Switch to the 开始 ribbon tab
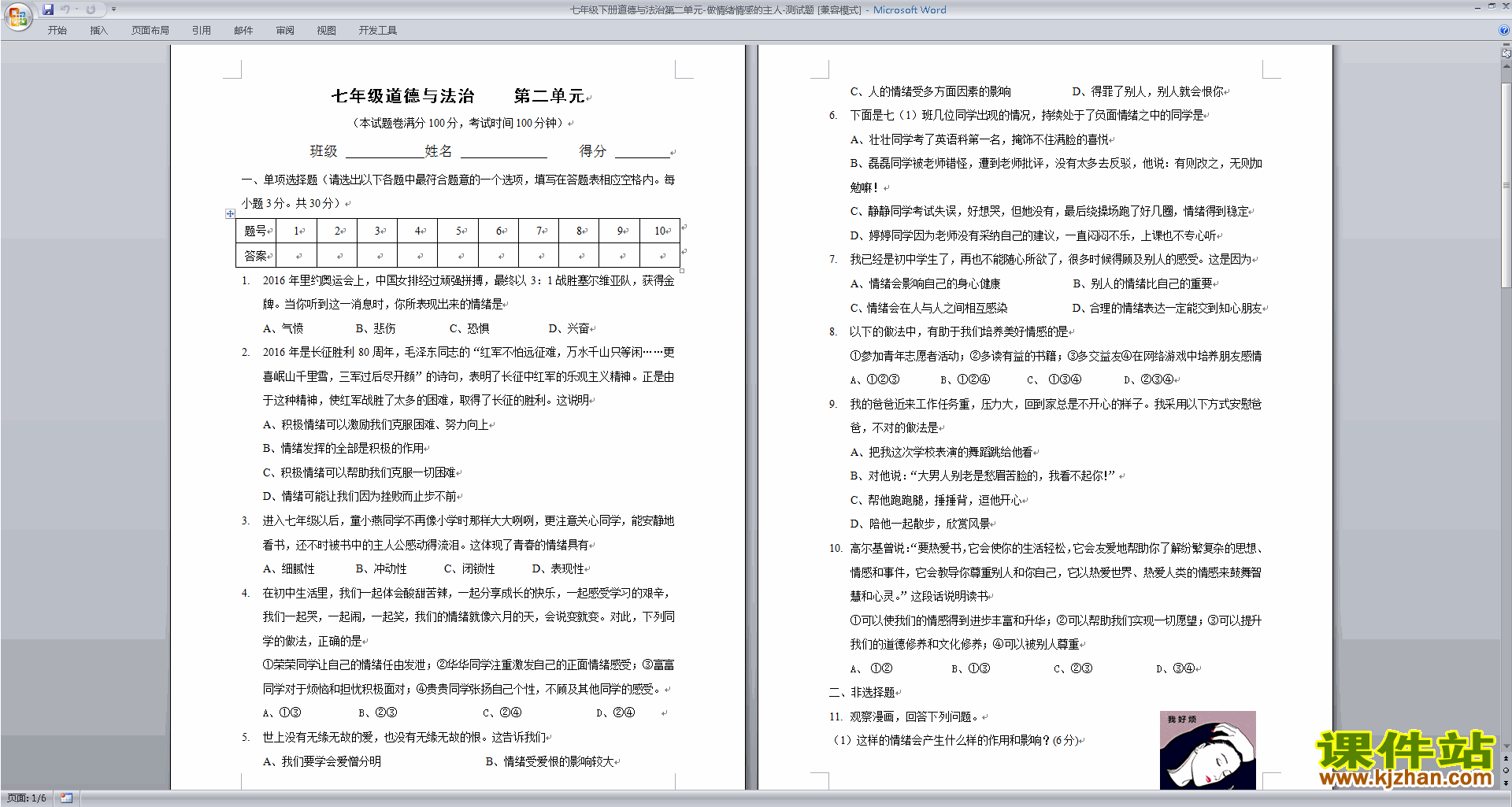1512x807 pixels. click(57, 31)
